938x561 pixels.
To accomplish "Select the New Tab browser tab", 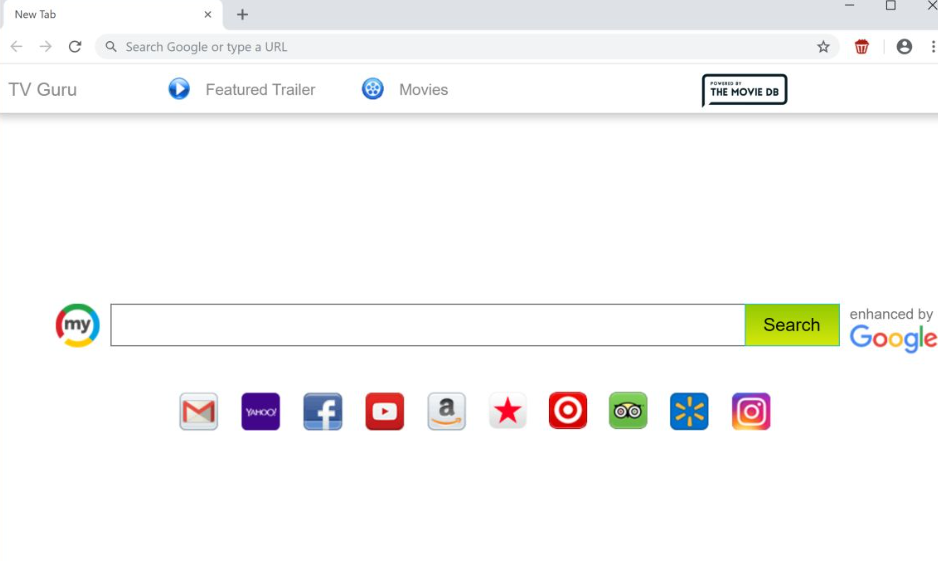I will click(x=112, y=14).
